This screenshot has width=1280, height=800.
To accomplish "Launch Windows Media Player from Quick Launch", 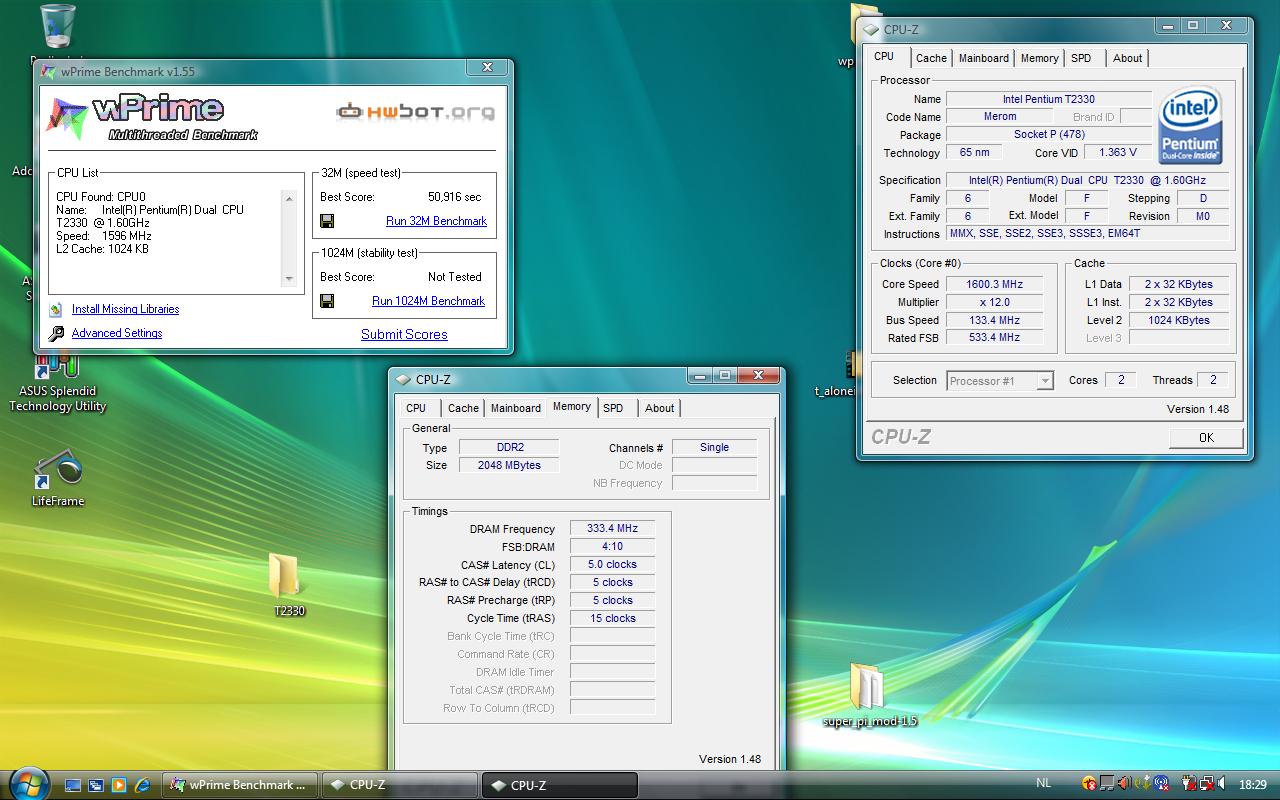I will pyautogui.click(x=119, y=785).
